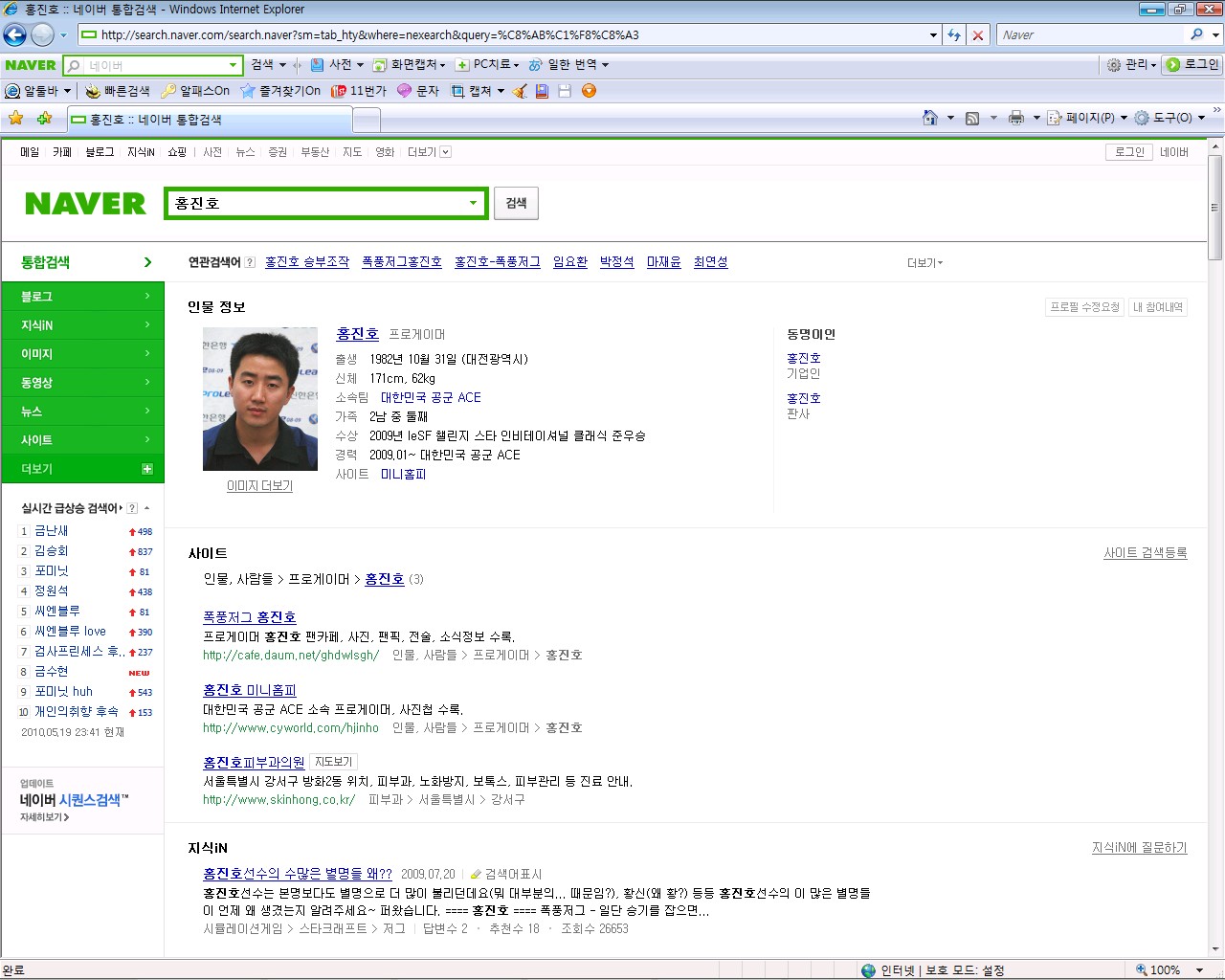
Task: Select the 뉴스 sidebar tab
Action: coord(82,412)
